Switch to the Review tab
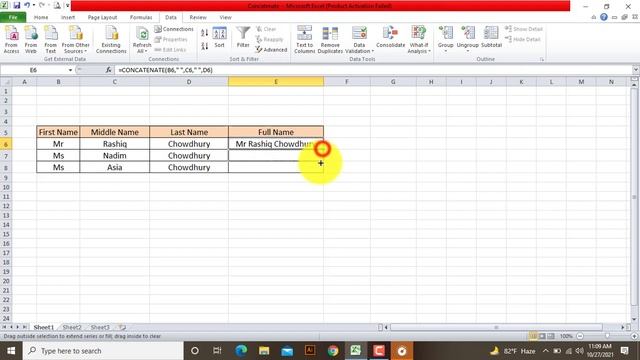The width and height of the screenshot is (640, 360). [198, 17]
